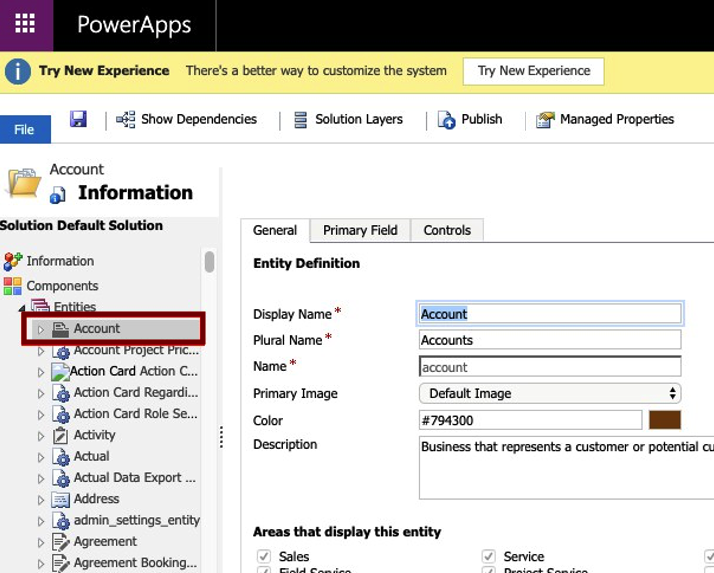
Task: Select the Actual Data Export ... entity
Action: [135, 478]
